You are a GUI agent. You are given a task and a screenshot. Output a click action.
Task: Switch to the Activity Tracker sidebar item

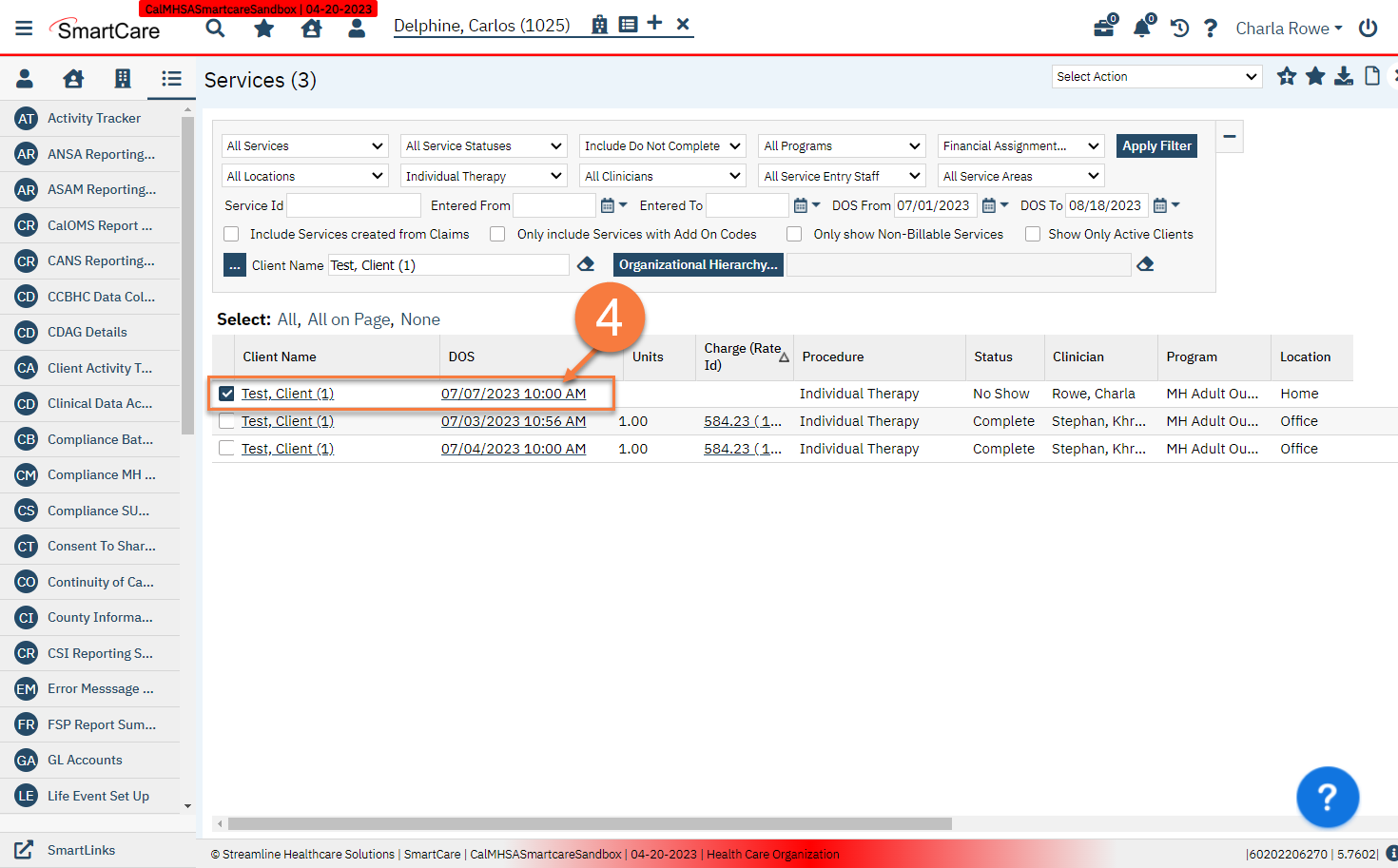click(x=92, y=118)
